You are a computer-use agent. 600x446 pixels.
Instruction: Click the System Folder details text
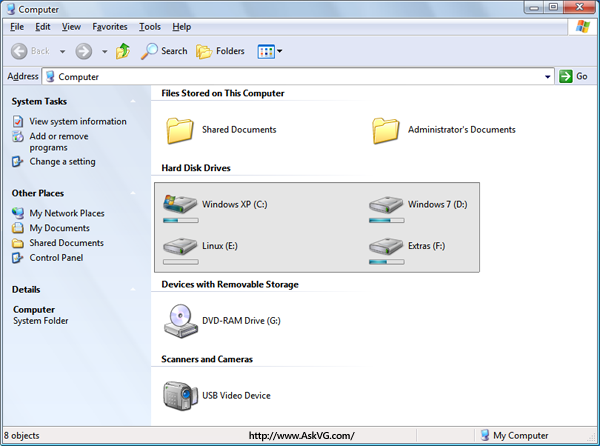click(41, 321)
